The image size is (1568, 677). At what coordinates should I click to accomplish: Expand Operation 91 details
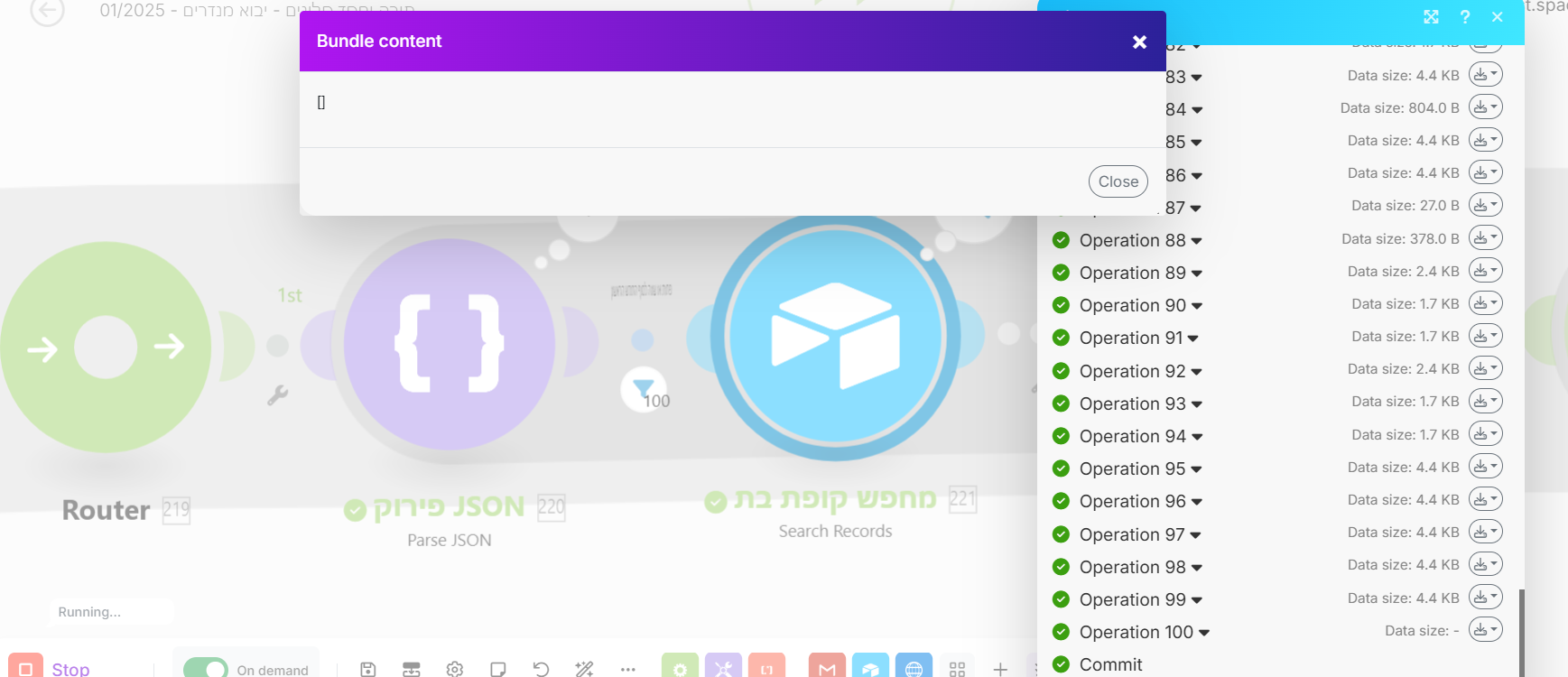pos(1139,338)
